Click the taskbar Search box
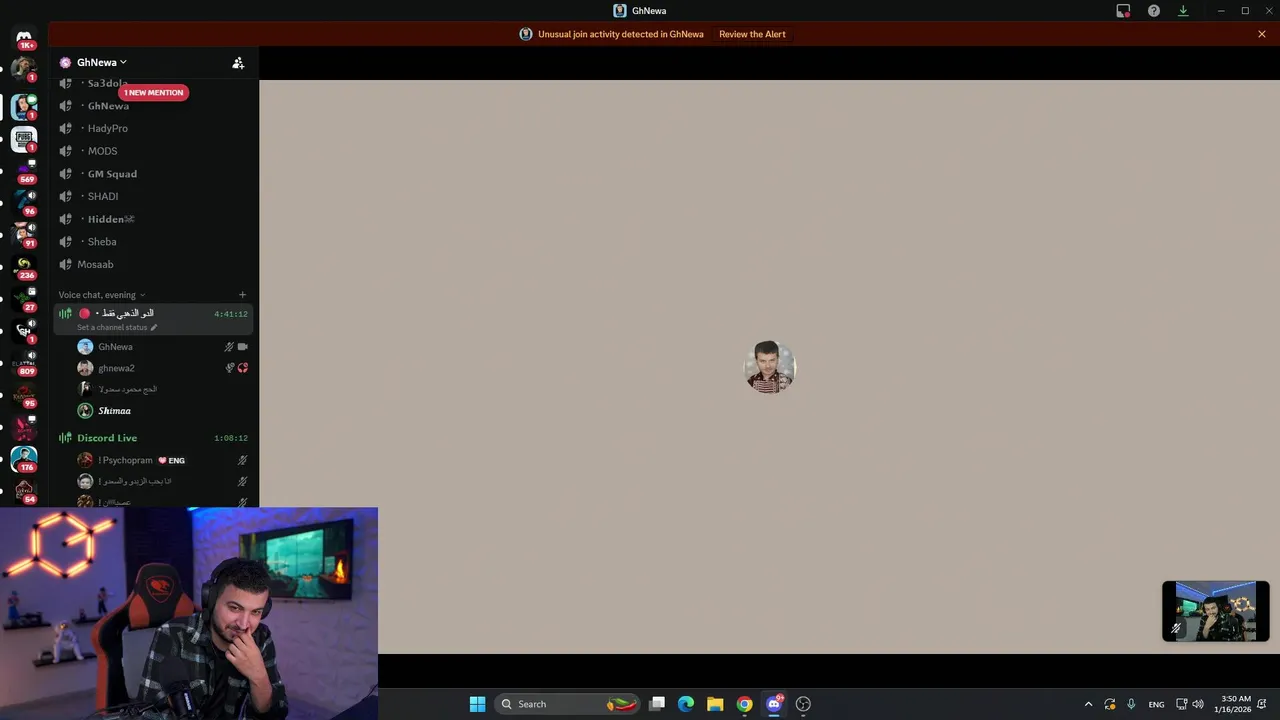1280x720 pixels. coord(567,704)
